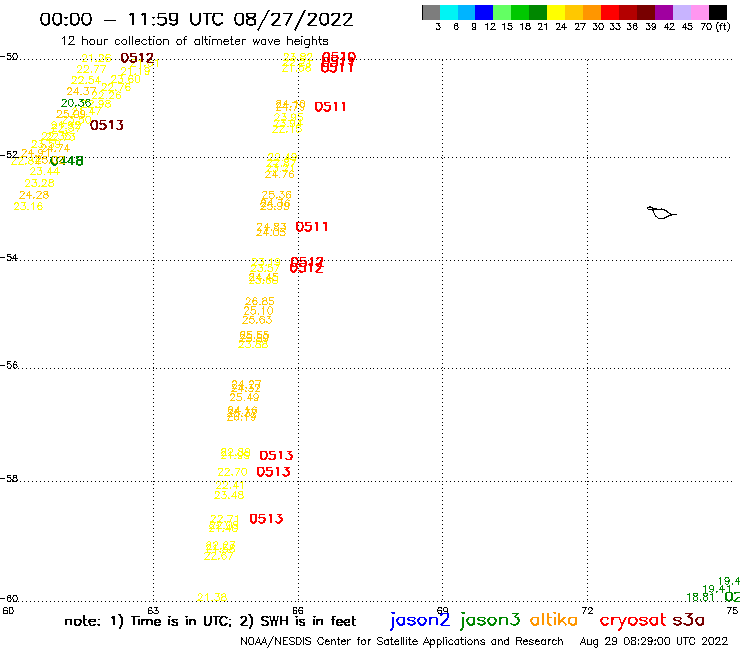740x650 pixels.
Task: Click the blue 'jason2' satellite label
Action: [x=420, y=620]
